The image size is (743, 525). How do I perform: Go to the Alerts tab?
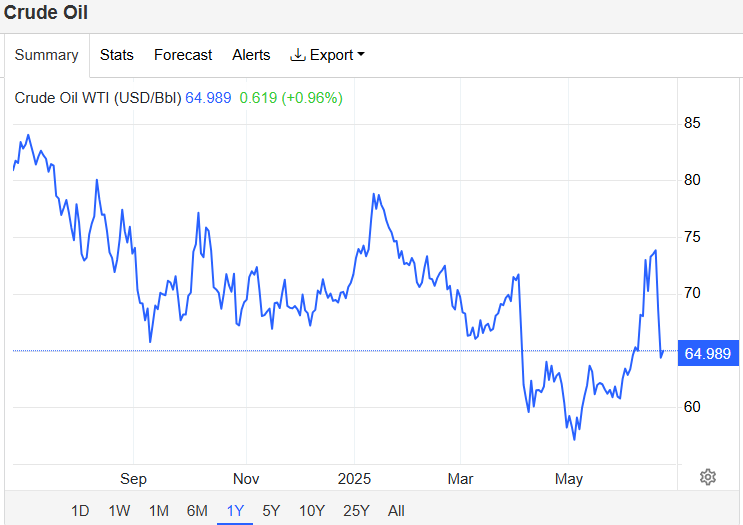tap(251, 55)
